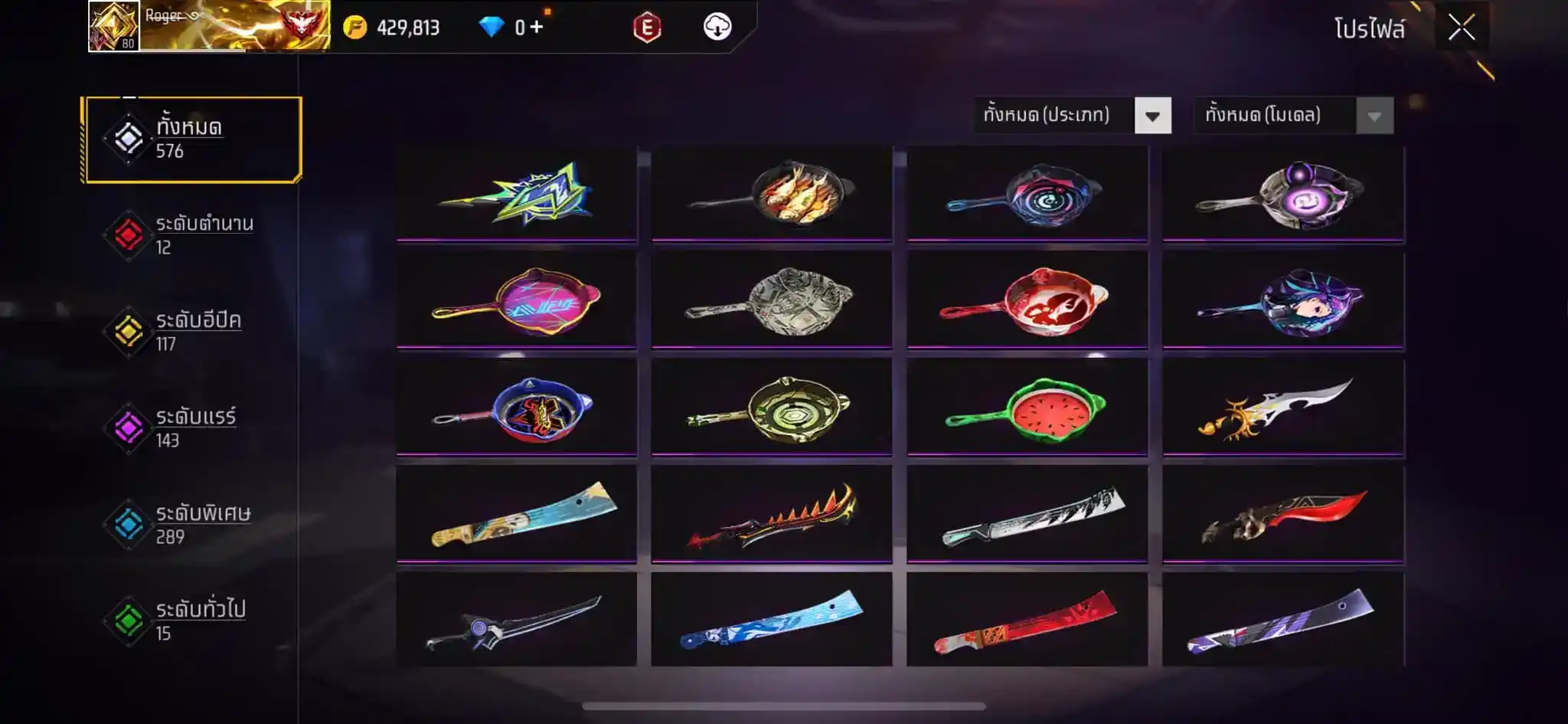This screenshot has height=724, width=1568.
Task: Tap the blue diamond currency icon
Action: click(492, 28)
